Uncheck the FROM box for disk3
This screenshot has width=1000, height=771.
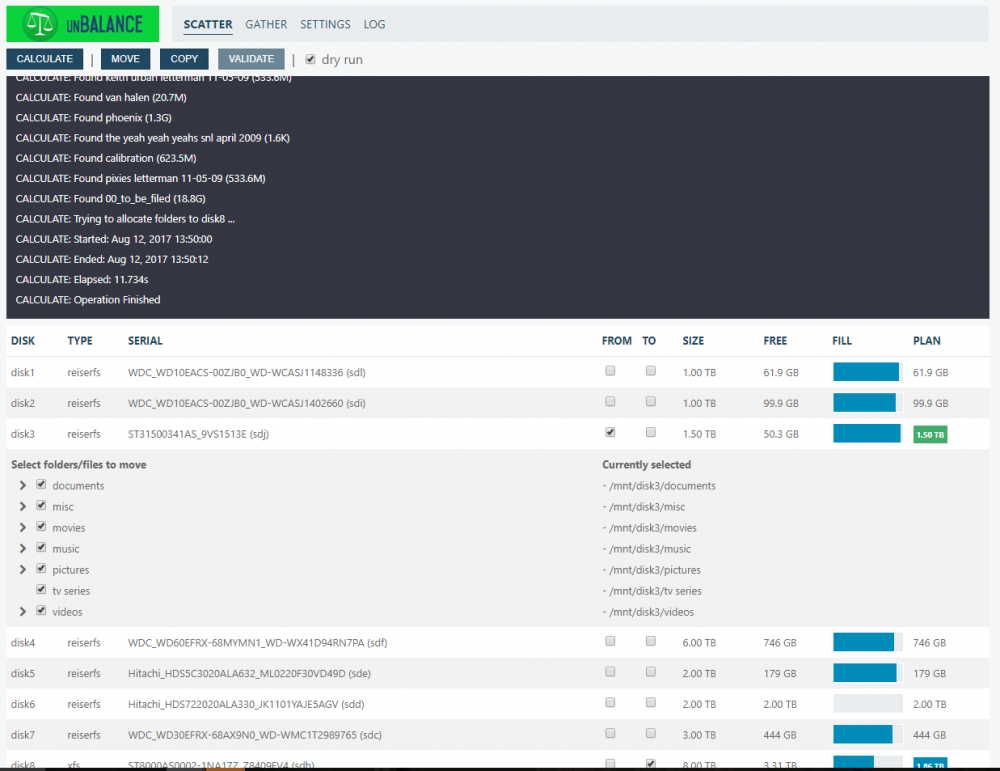[x=610, y=432]
